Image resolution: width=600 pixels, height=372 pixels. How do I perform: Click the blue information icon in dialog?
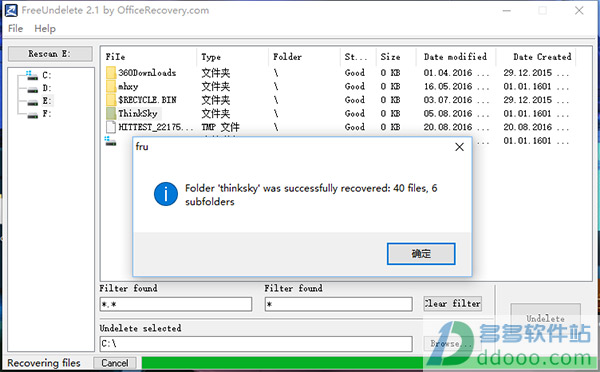pyautogui.click(x=166, y=194)
